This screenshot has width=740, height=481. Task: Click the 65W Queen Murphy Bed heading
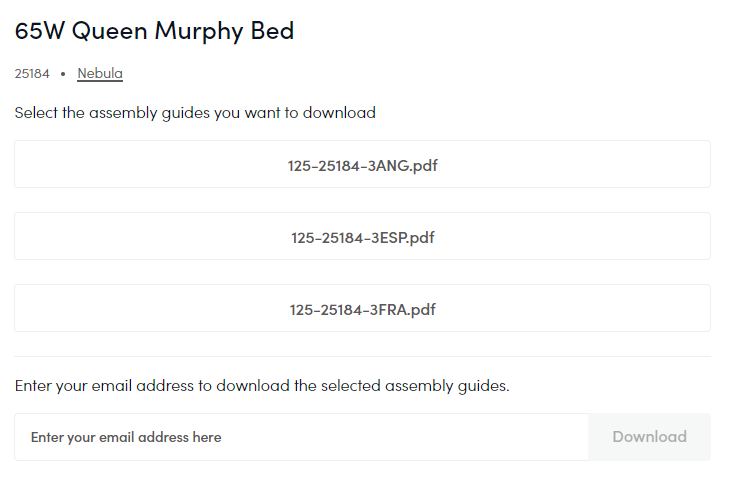pos(154,31)
